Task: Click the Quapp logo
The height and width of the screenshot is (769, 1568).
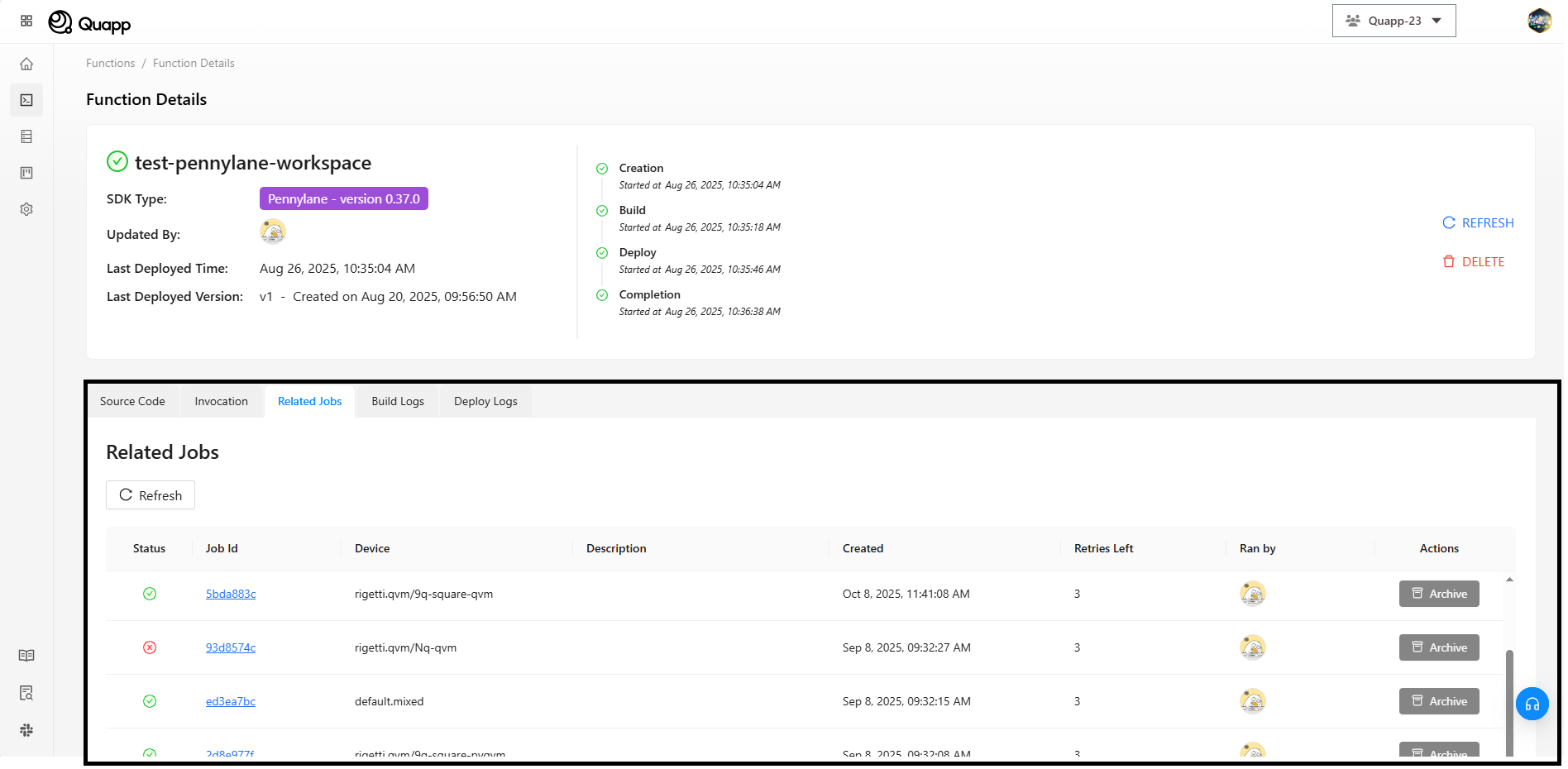Action: [89, 22]
